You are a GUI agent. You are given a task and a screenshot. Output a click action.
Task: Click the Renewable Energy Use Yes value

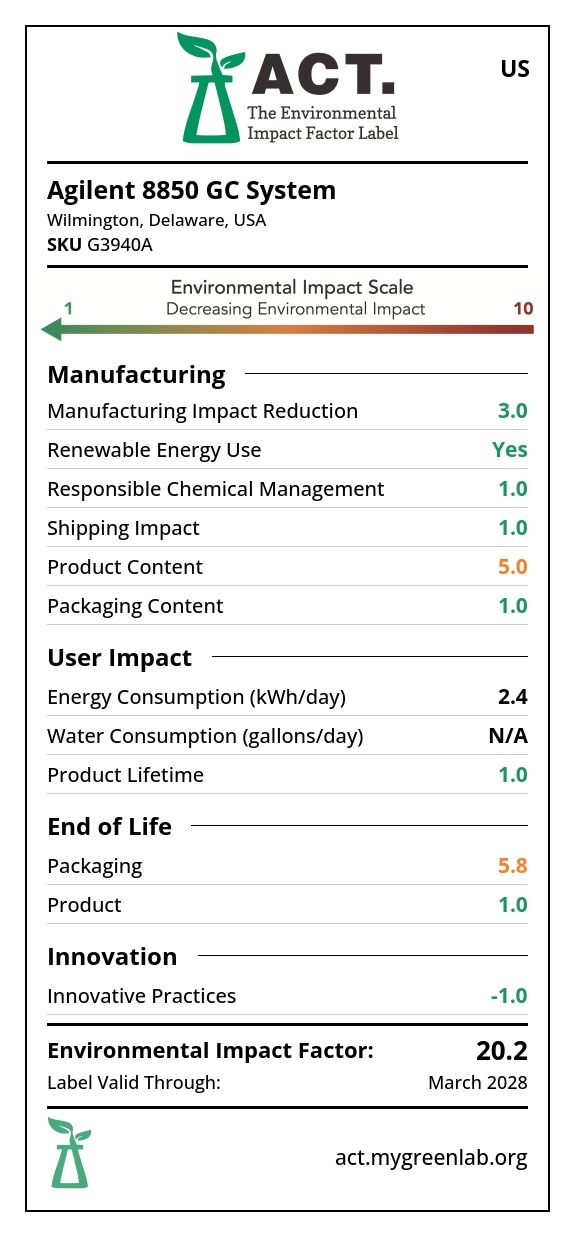tap(510, 450)
